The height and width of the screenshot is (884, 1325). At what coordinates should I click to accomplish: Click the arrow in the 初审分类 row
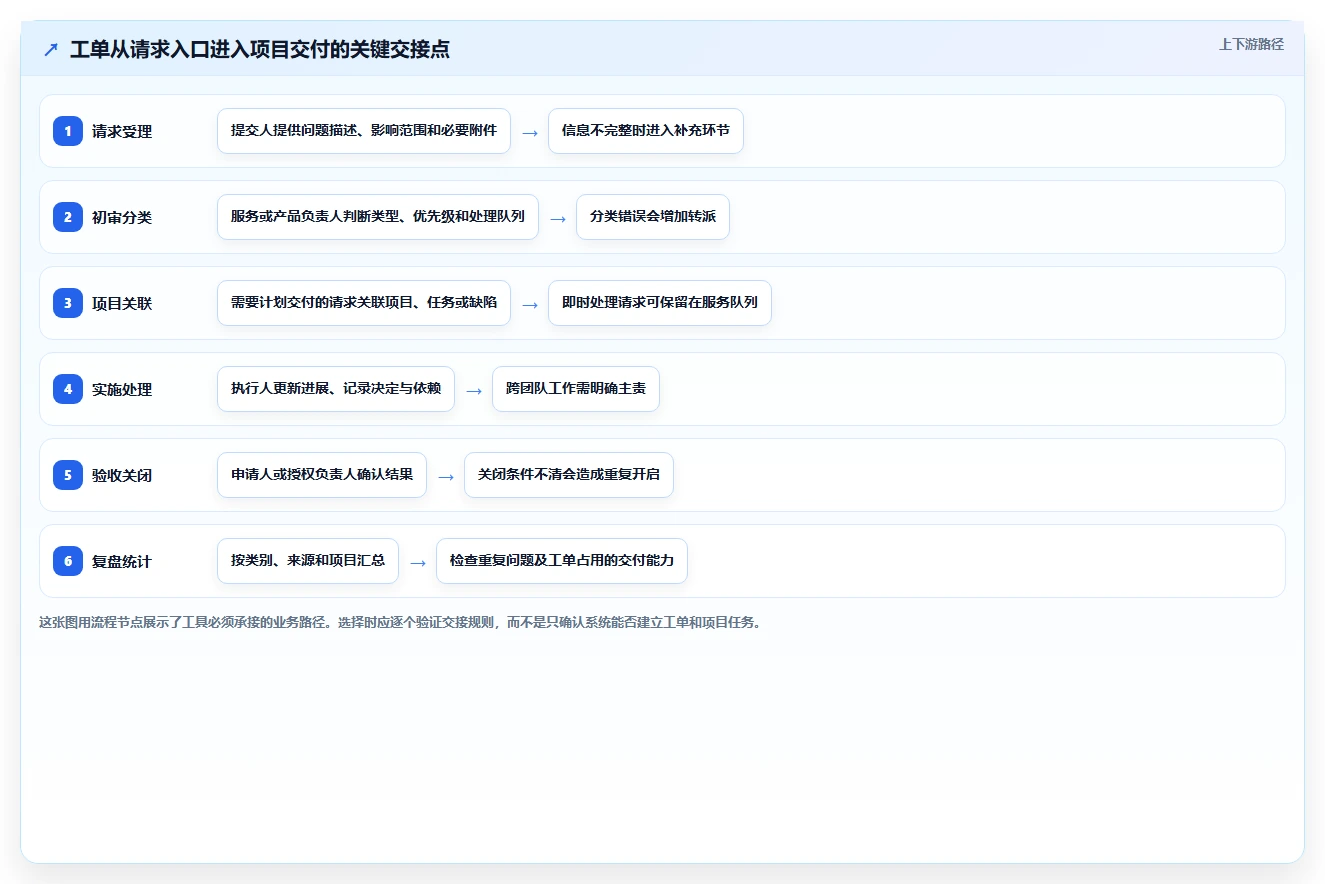(558, 218)
